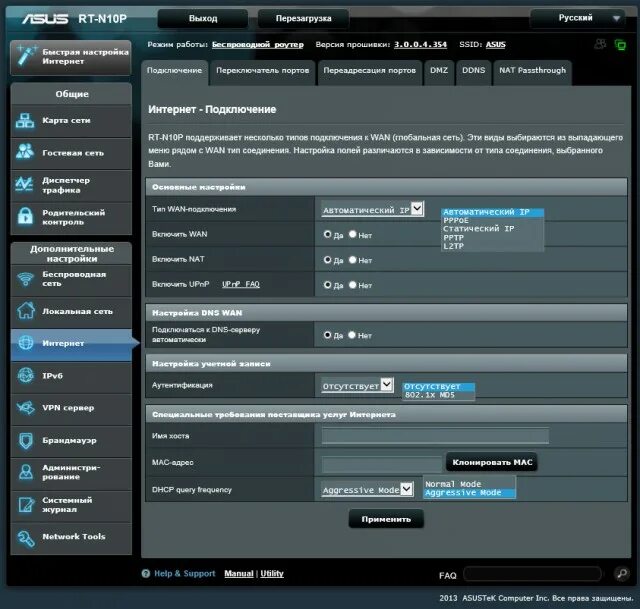This screenshot has height=609, width=640.
Task: Open the Manual link in the footer
Action: (239, 573)
